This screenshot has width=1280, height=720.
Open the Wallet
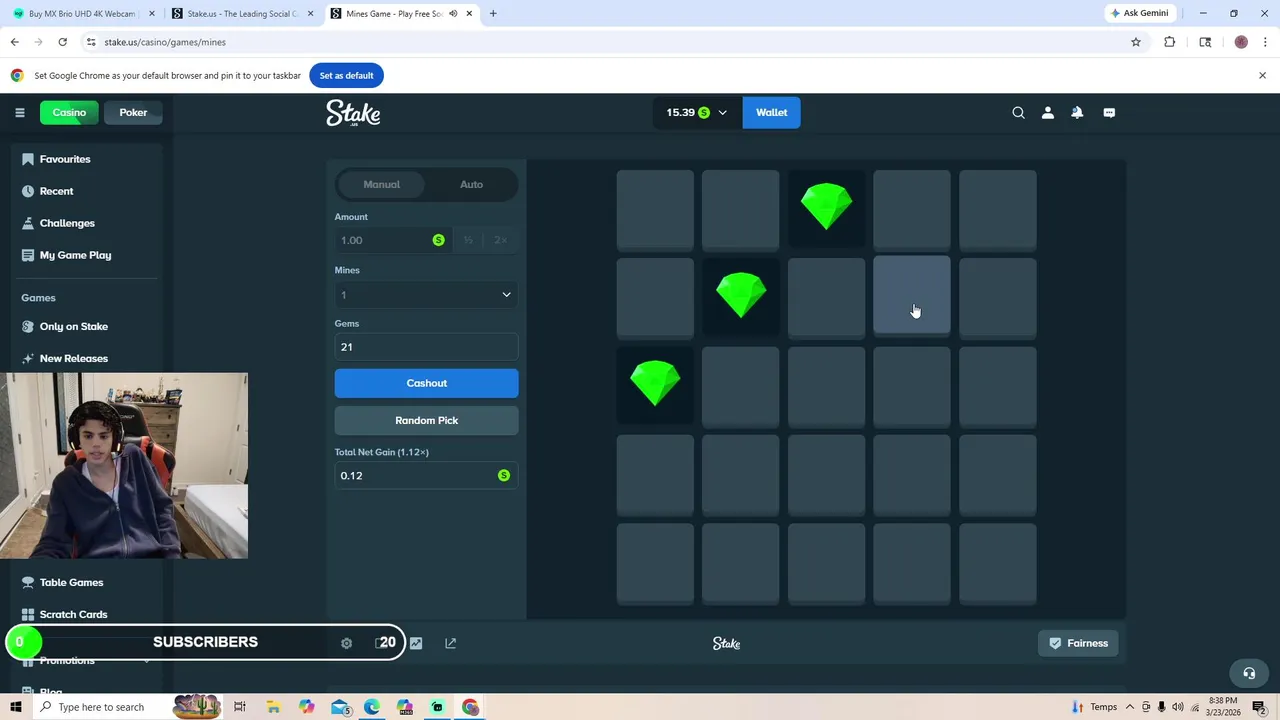click(x=771, y=113)
